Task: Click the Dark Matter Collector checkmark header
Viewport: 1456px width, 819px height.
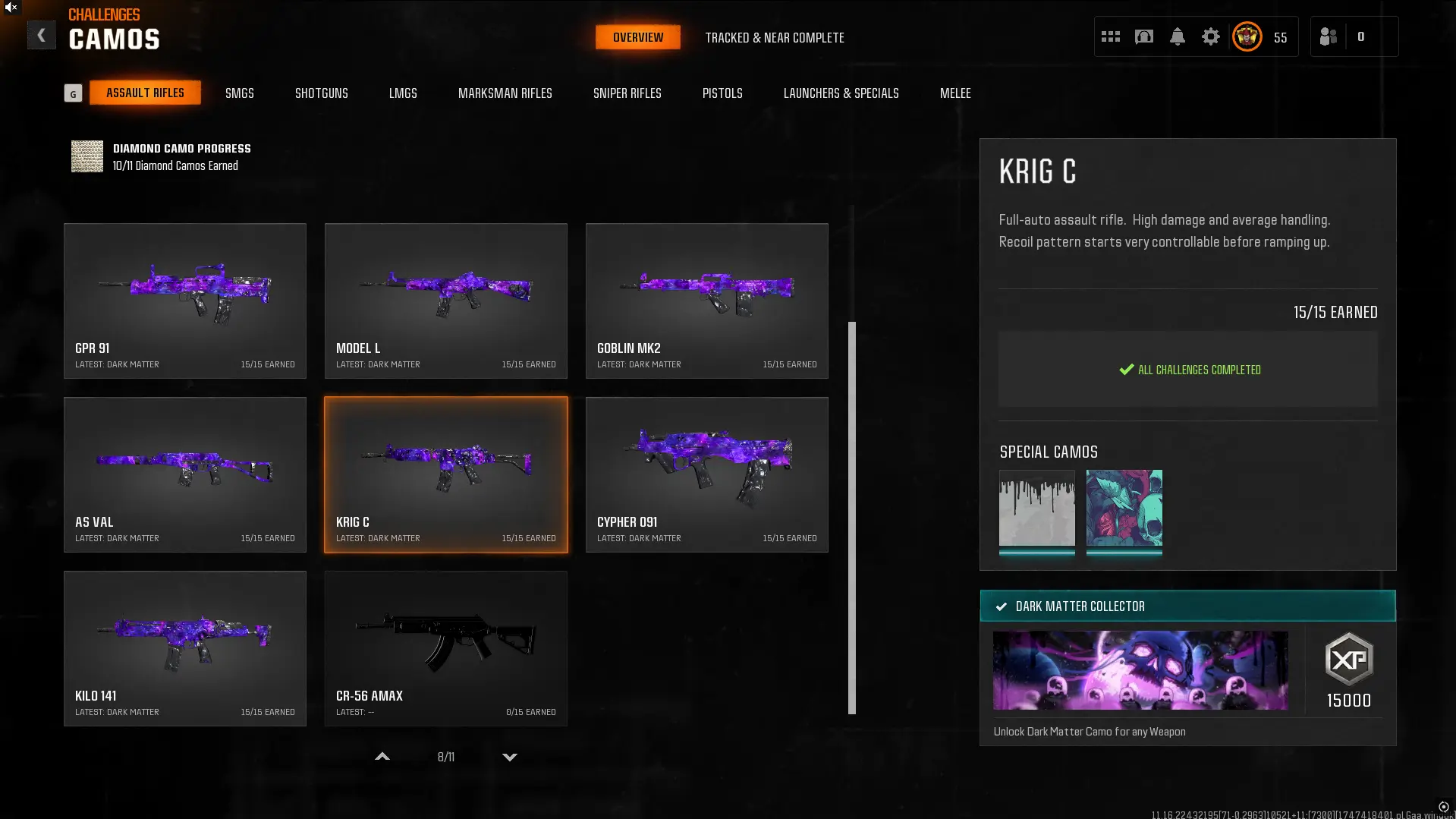Action: coord(1188,606)
